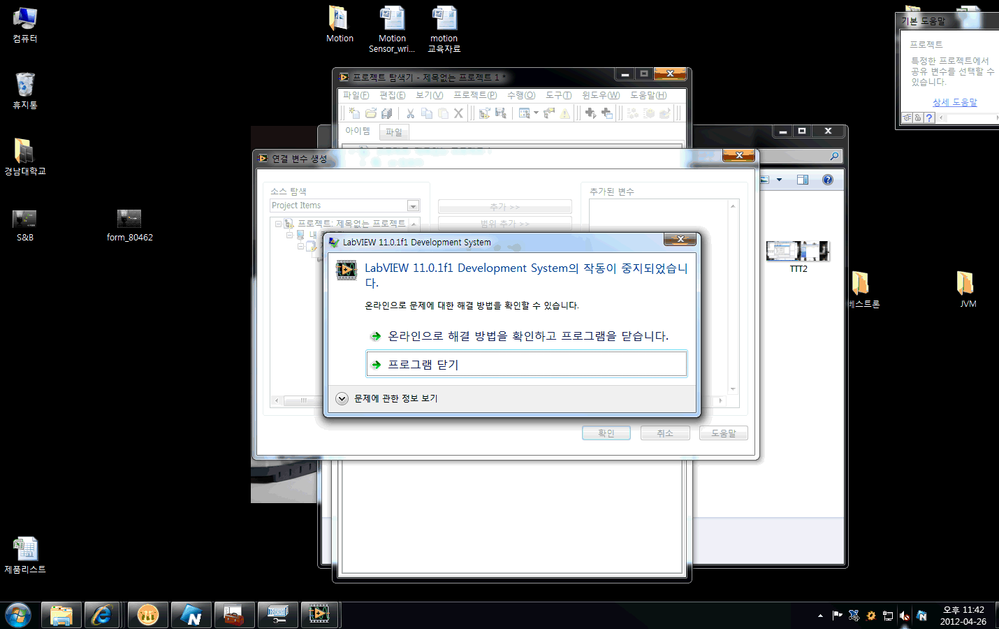Open the 'Motion Sensor_wri...' document on desktop

click(x=392, y=29)
